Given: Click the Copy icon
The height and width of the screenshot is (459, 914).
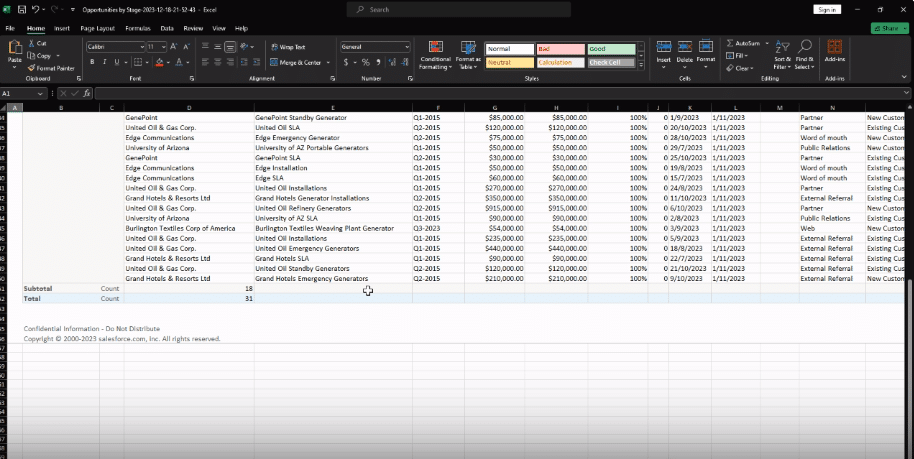Looking at the screenshot, I should point(31,56).
